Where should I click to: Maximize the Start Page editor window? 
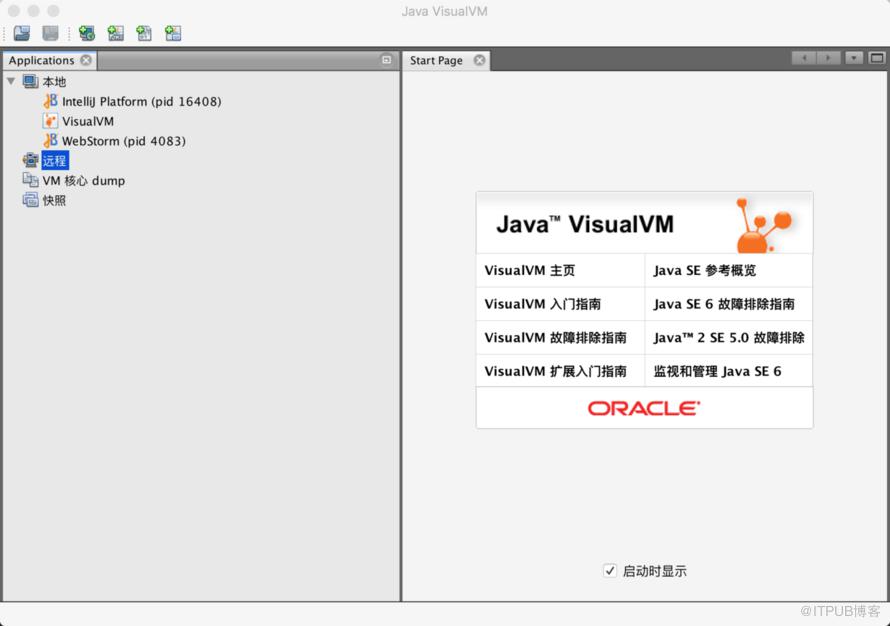tap(877, 58)
